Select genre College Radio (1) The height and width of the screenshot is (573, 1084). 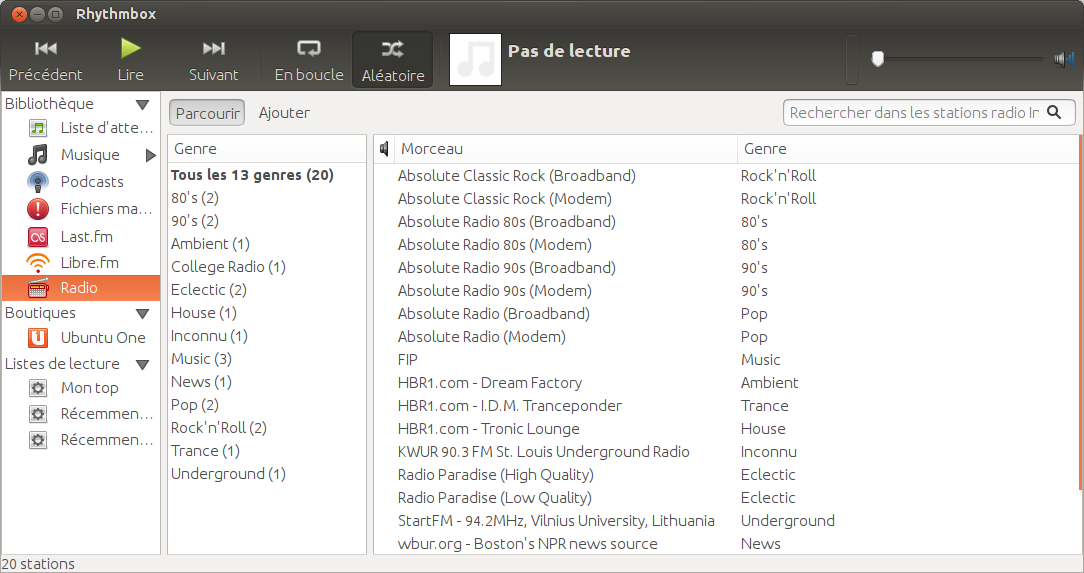pyautogui.click(x=267, y=267)
